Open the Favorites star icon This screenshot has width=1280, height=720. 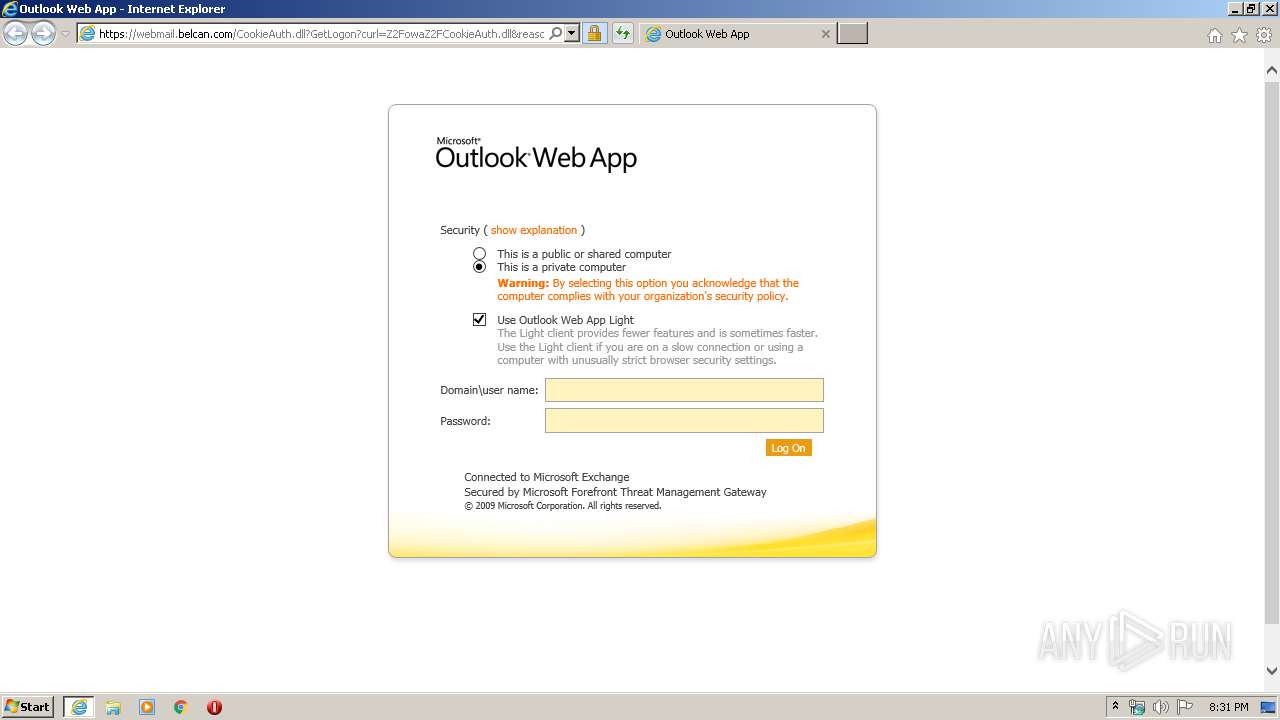1239,35
